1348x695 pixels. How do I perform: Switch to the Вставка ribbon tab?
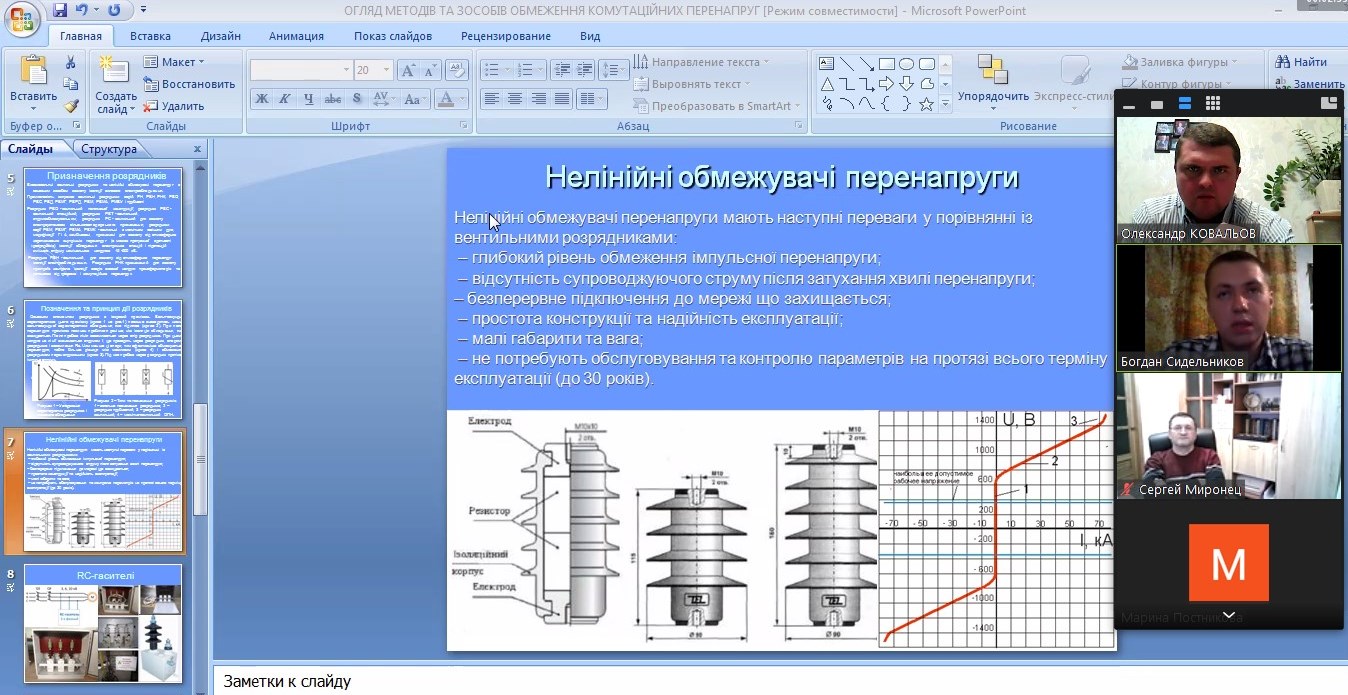(150, 36)
